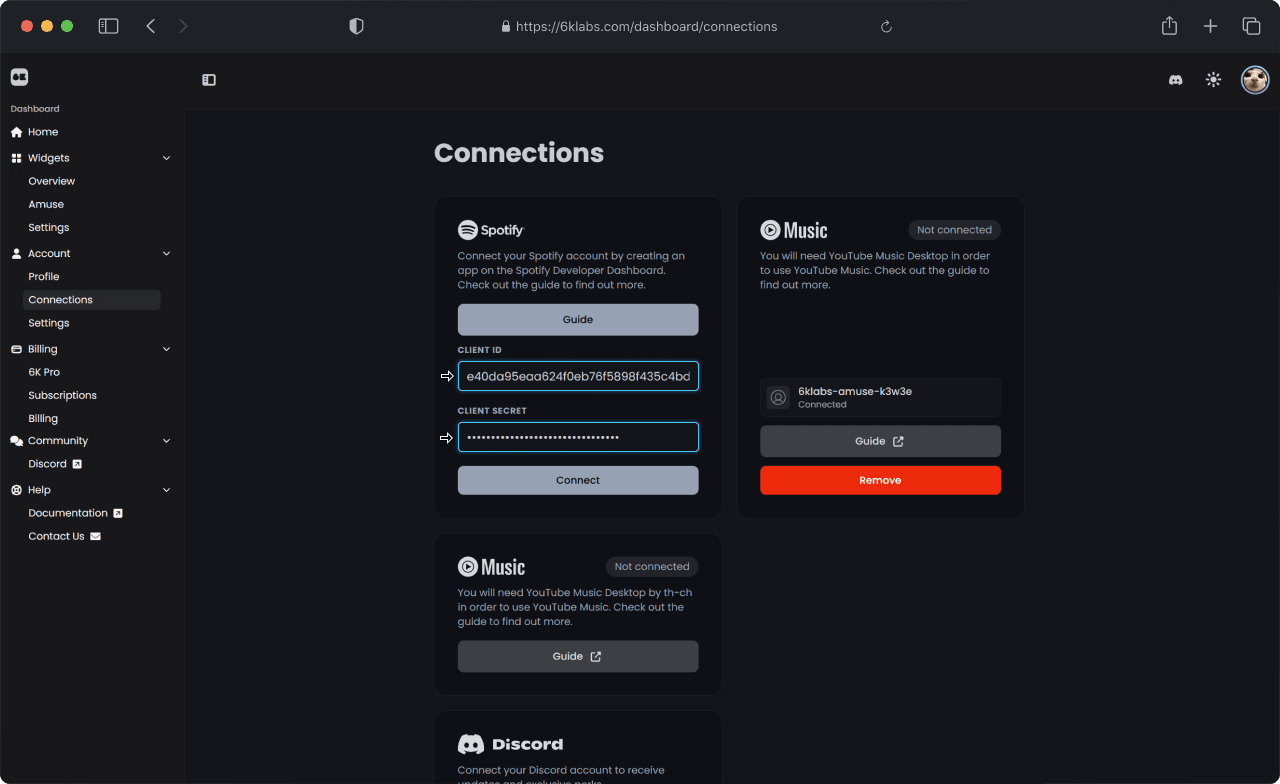
Task: Open Discord icon in top header
Action: (x=1176, y=80)
